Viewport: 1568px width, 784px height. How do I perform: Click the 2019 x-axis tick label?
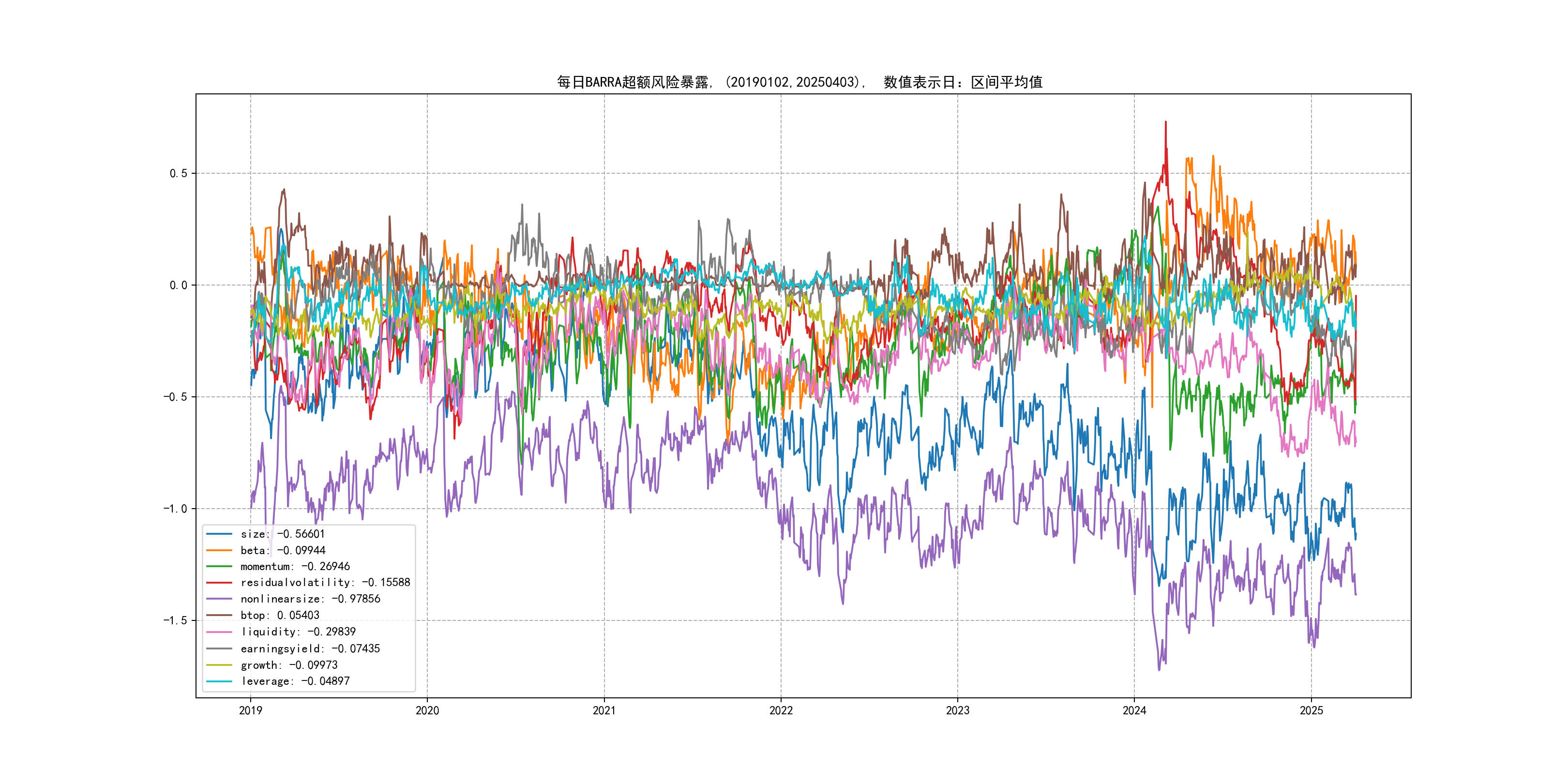(250, 710)
